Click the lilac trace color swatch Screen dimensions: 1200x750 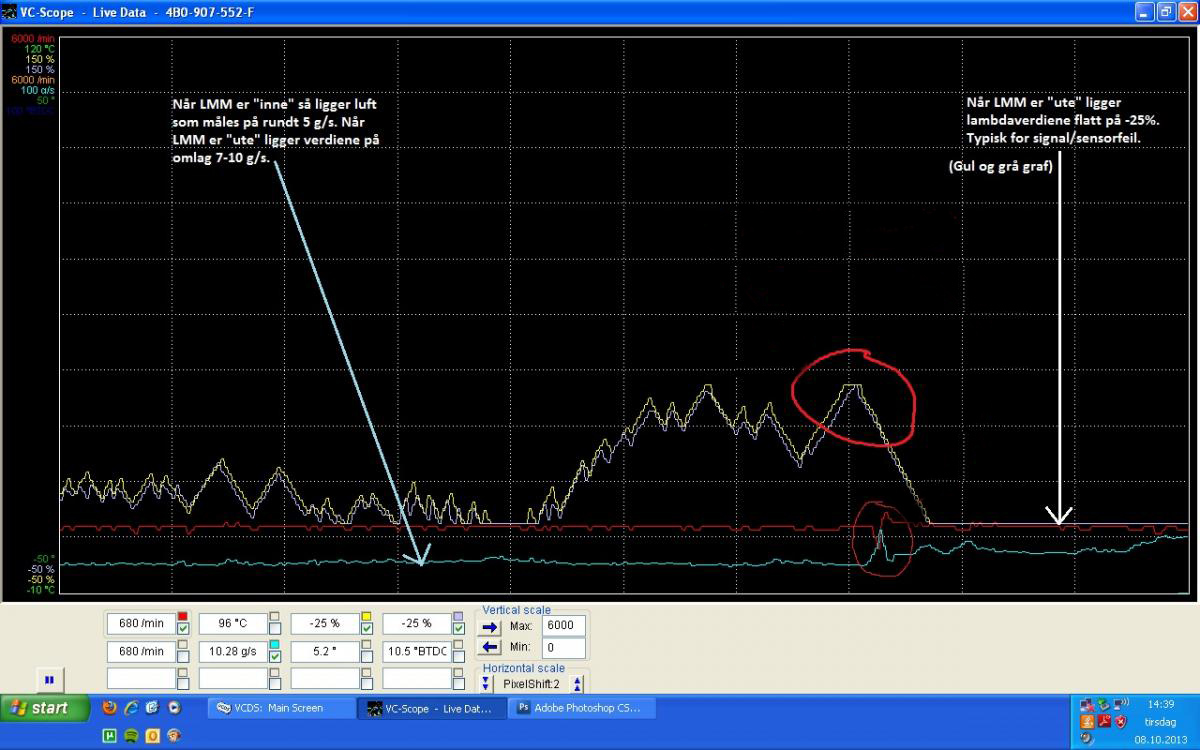tap(459, 616)
